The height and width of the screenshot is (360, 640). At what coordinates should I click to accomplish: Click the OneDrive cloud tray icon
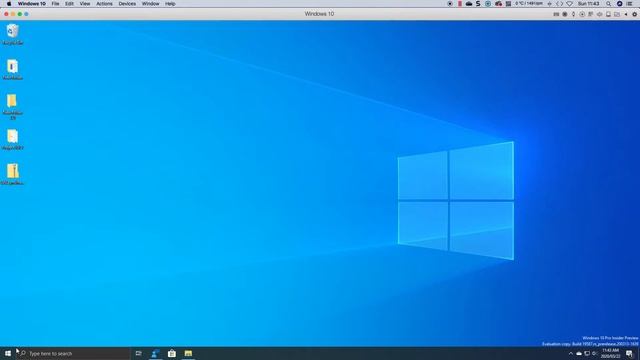(x=579, y=353)
